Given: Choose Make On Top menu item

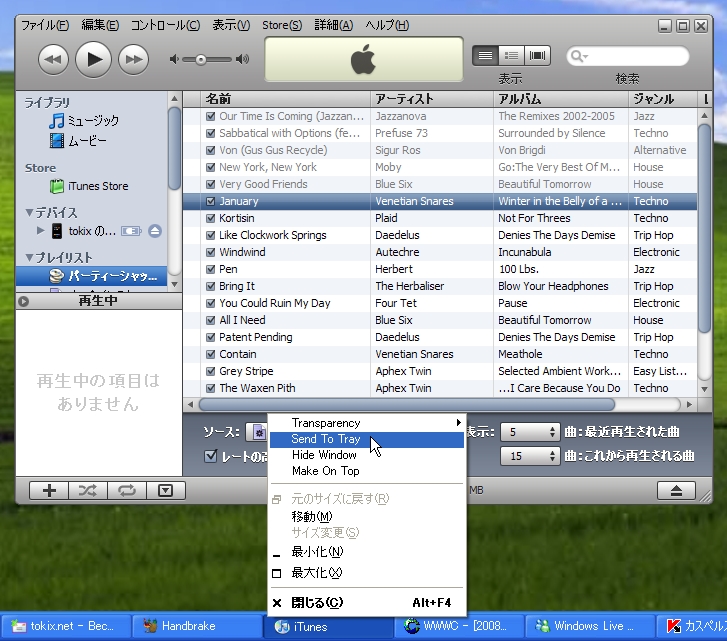Looking at the screenshot, I should pos(366,471).
